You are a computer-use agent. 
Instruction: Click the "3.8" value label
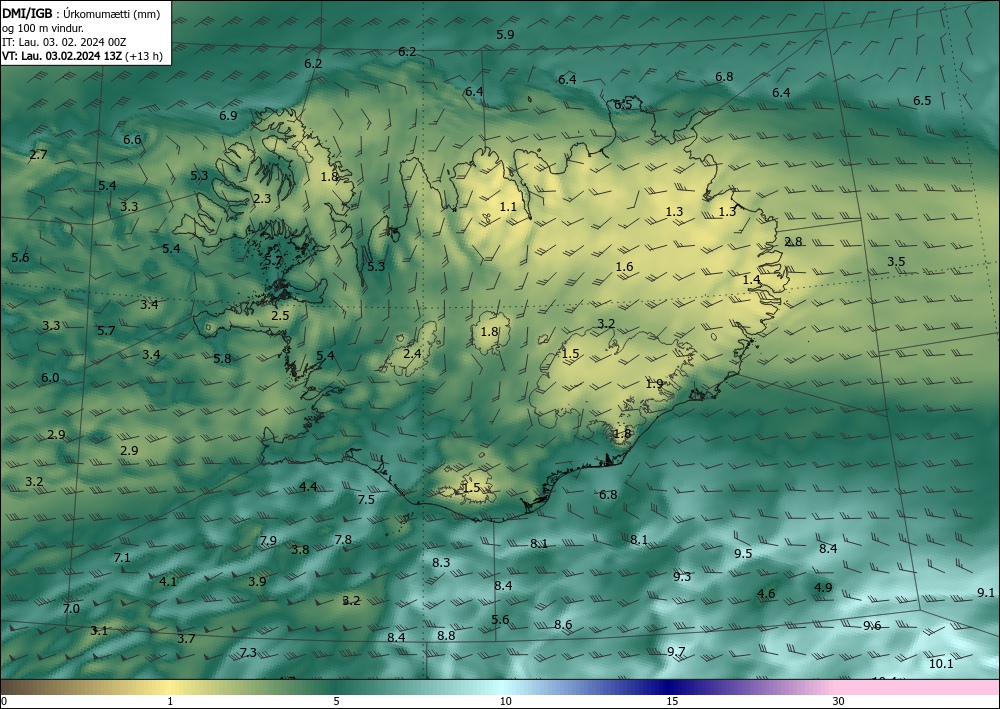300,549
